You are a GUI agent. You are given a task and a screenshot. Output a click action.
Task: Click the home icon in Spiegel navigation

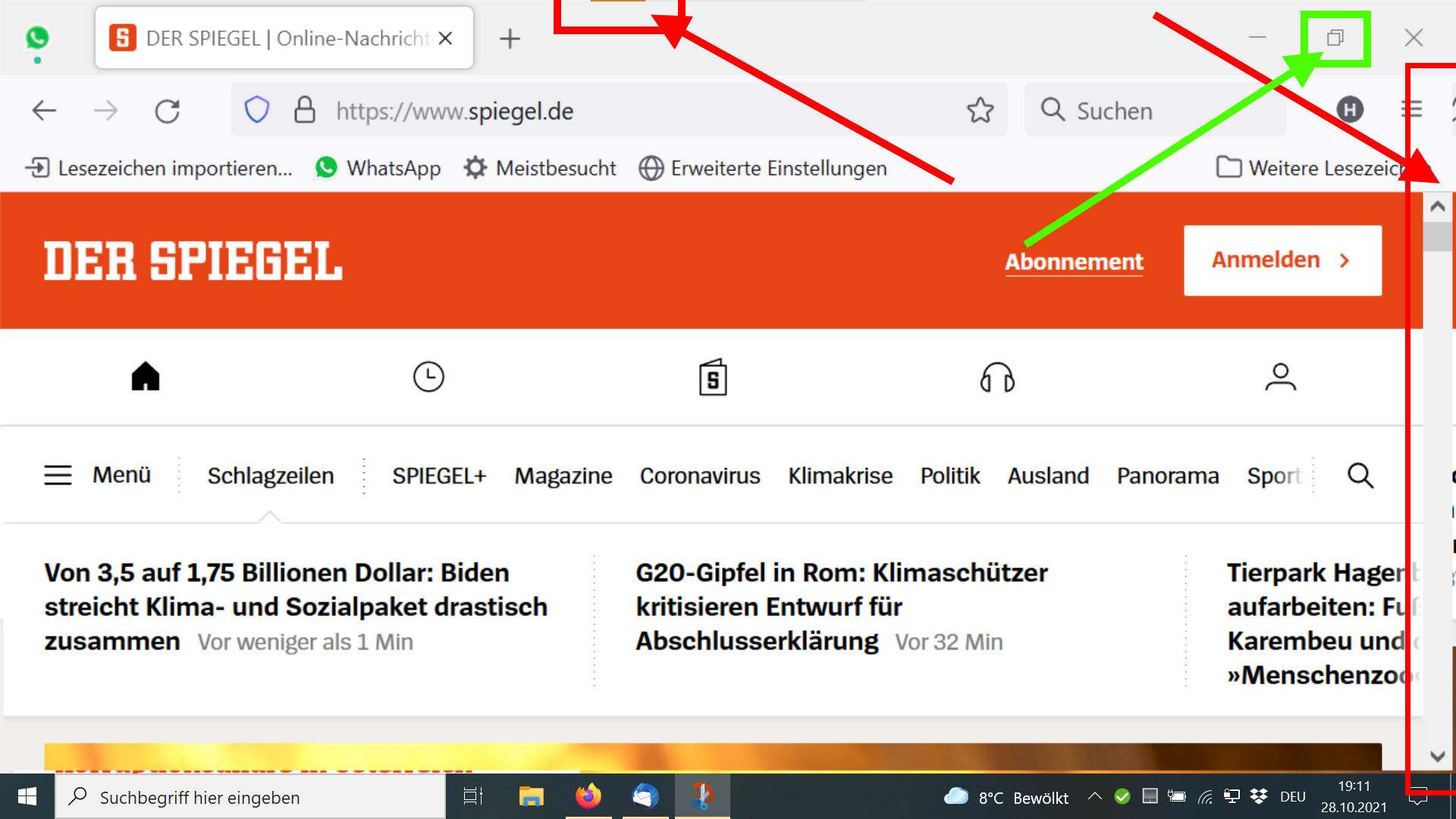(146, 377)
